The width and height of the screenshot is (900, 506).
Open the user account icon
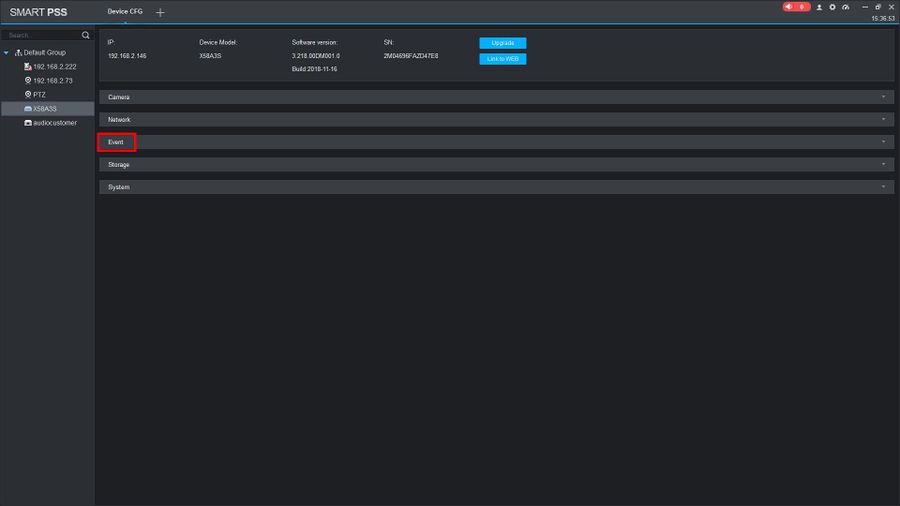(819, 7)
